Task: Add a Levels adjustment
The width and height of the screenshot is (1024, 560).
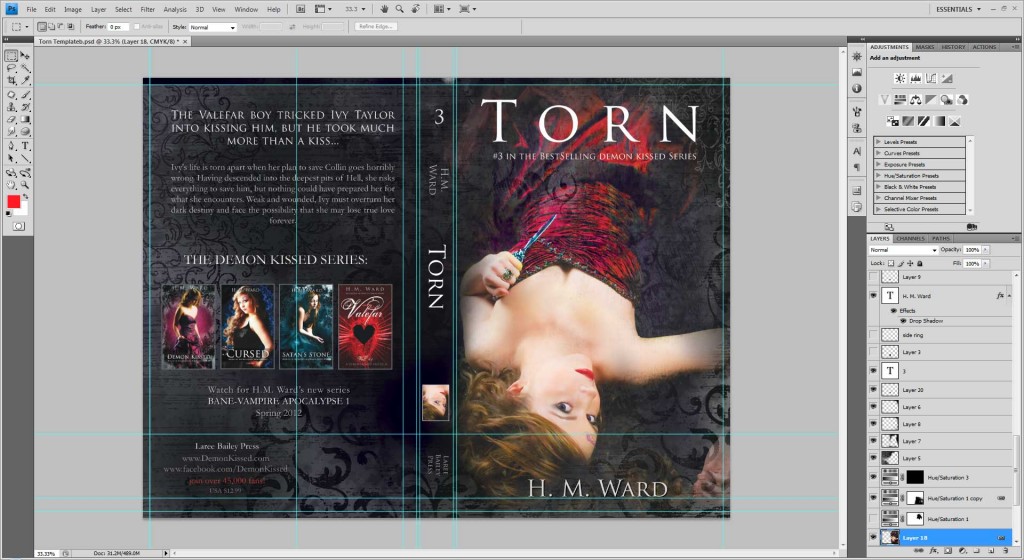Action: tap(916, 78)
